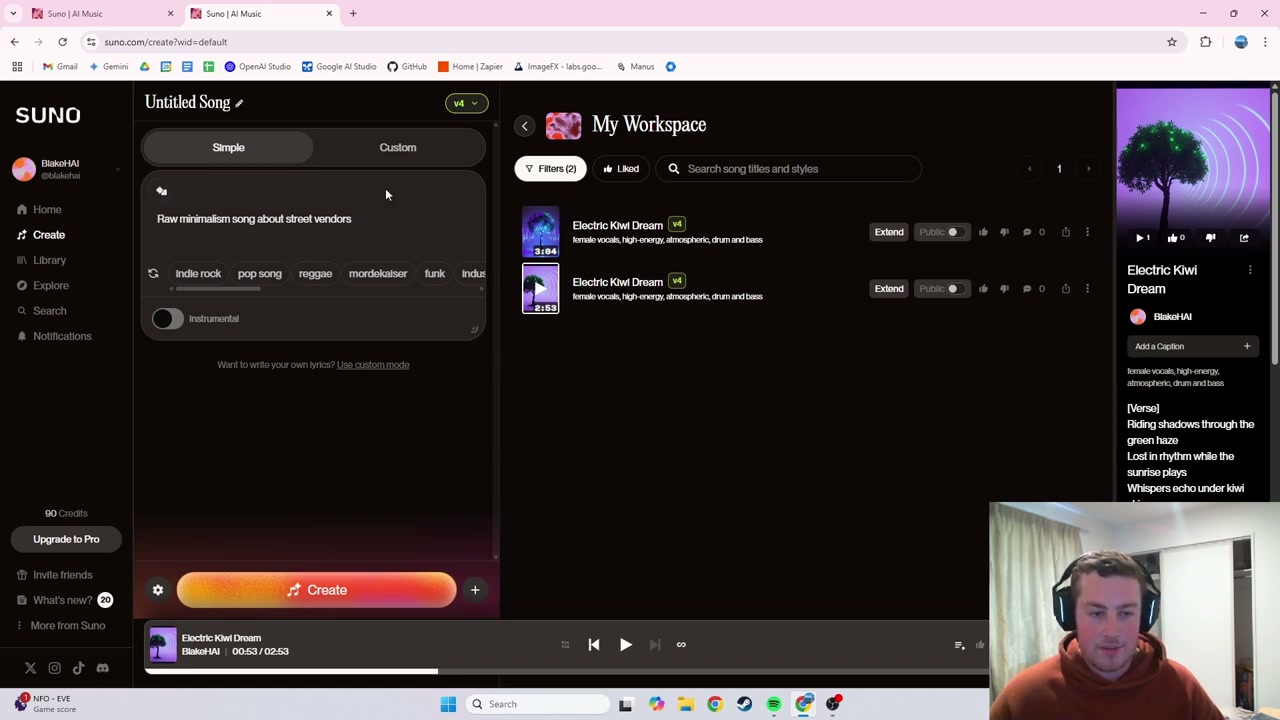Toggle Public for the second song

tap(941, 289)
